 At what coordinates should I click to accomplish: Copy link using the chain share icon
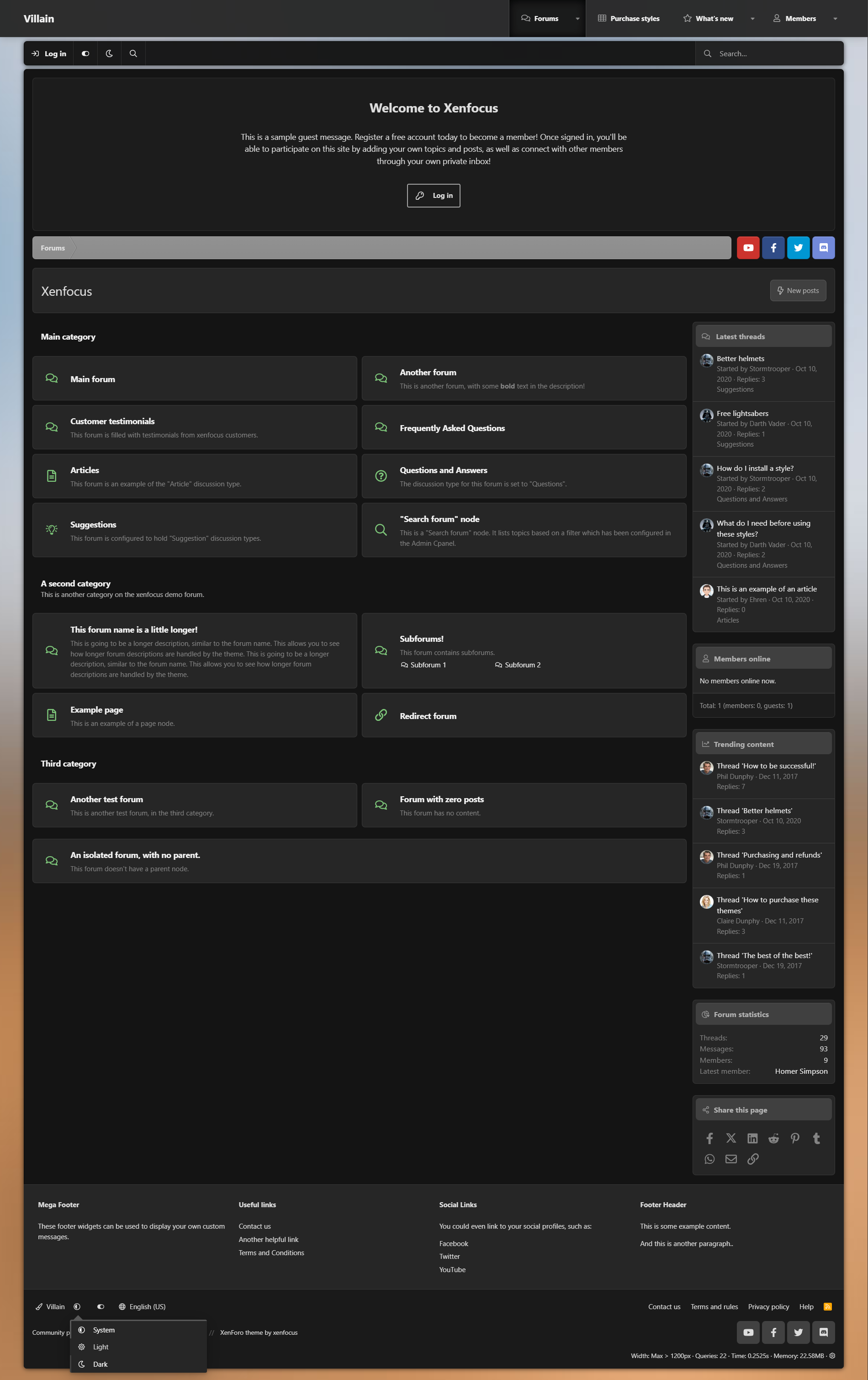[753, 1159]
